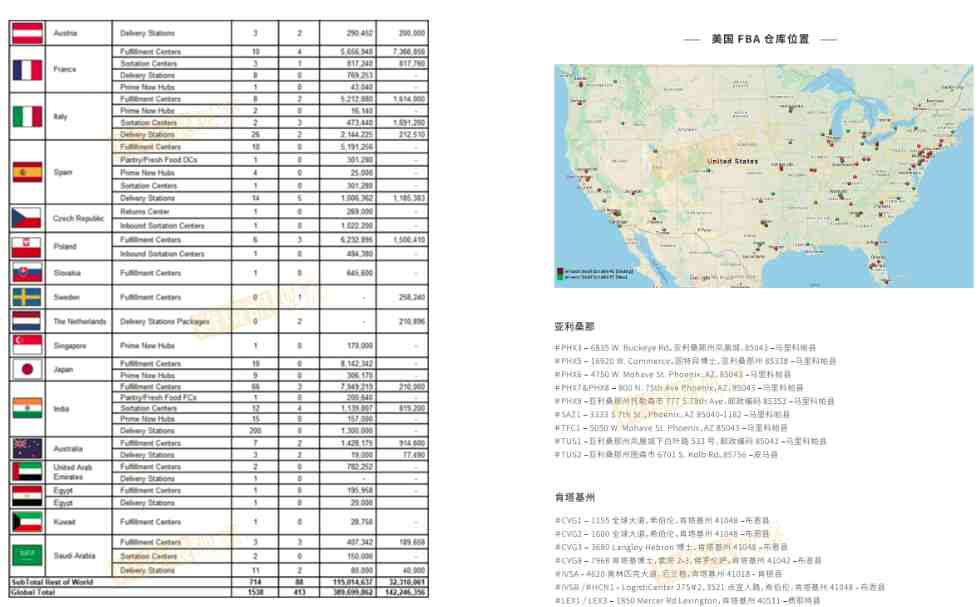
Task: Click the France flag icon
Action: pos(28,69)
